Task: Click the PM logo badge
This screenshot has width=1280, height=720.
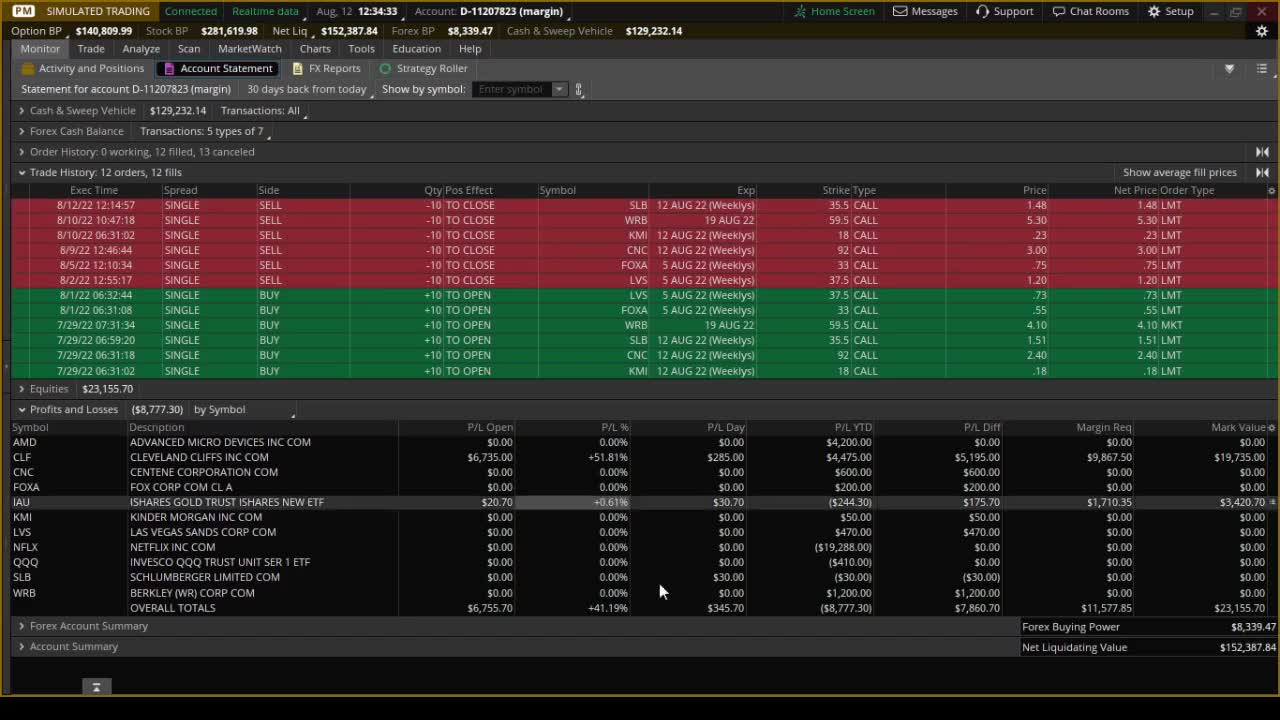Action: point(23,11)
